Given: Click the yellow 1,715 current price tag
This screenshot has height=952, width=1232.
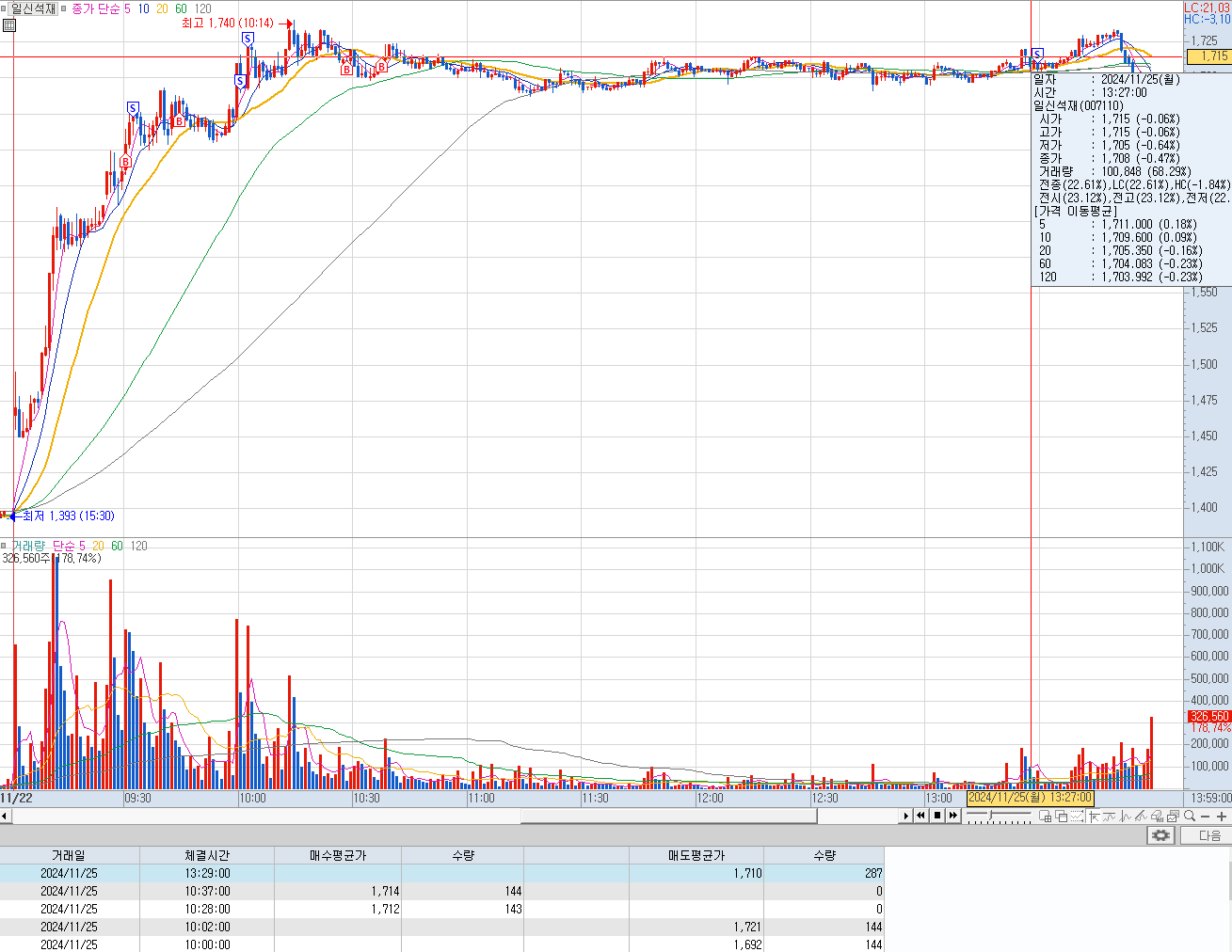Looking at the screenshot, I should point(1208,56).
